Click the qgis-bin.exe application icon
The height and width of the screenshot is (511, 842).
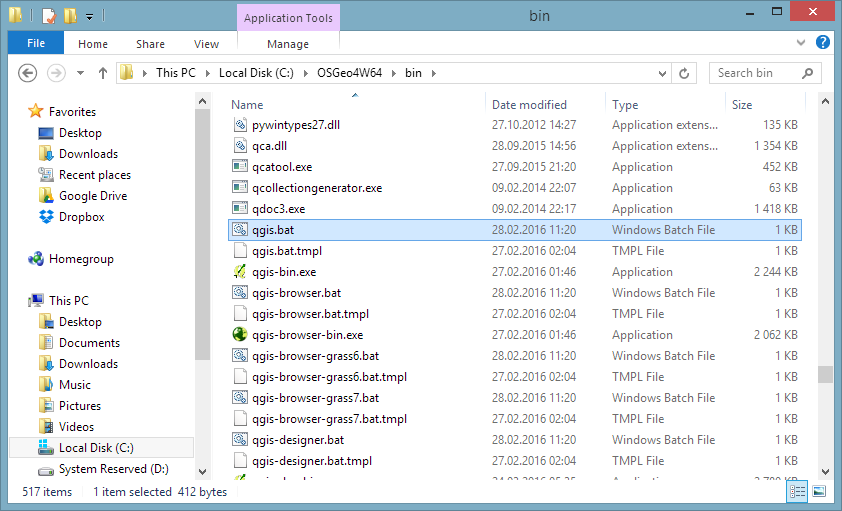point(239,272)
